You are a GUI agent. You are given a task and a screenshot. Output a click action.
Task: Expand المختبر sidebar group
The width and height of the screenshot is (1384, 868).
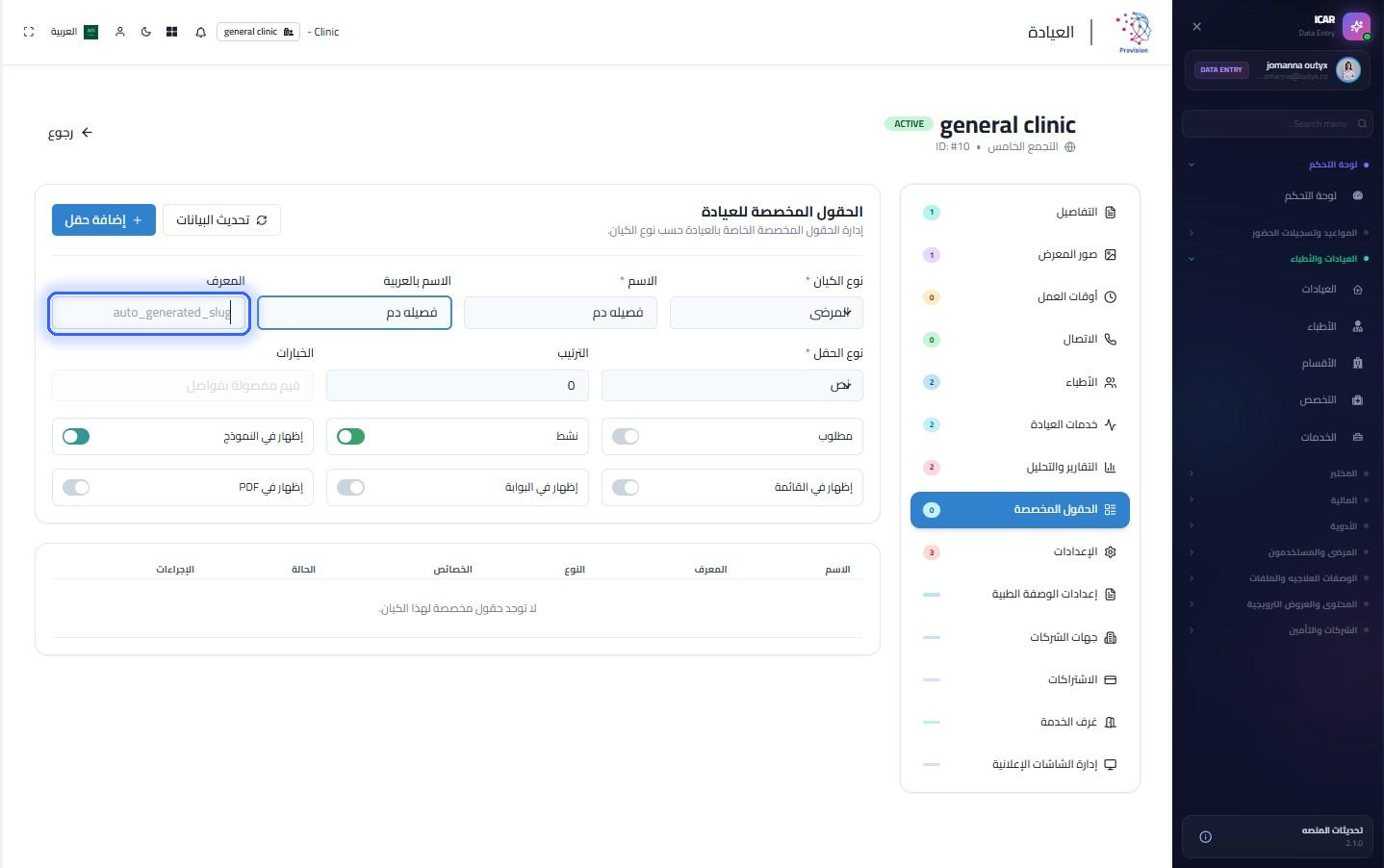1277,473
